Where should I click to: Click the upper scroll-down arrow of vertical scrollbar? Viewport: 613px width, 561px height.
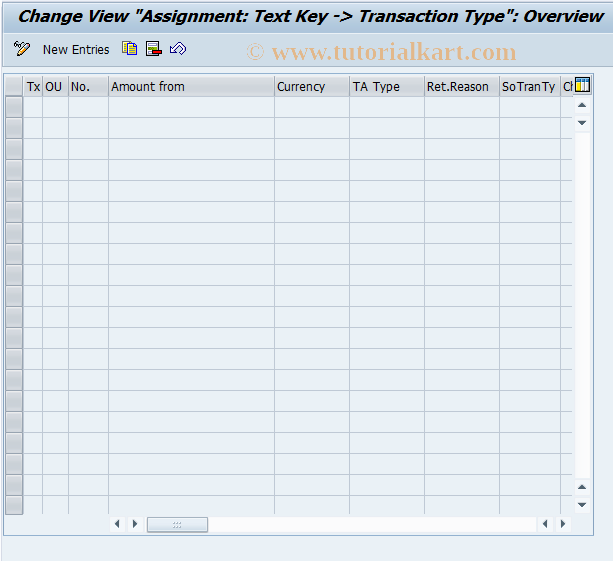click(582, 123)
